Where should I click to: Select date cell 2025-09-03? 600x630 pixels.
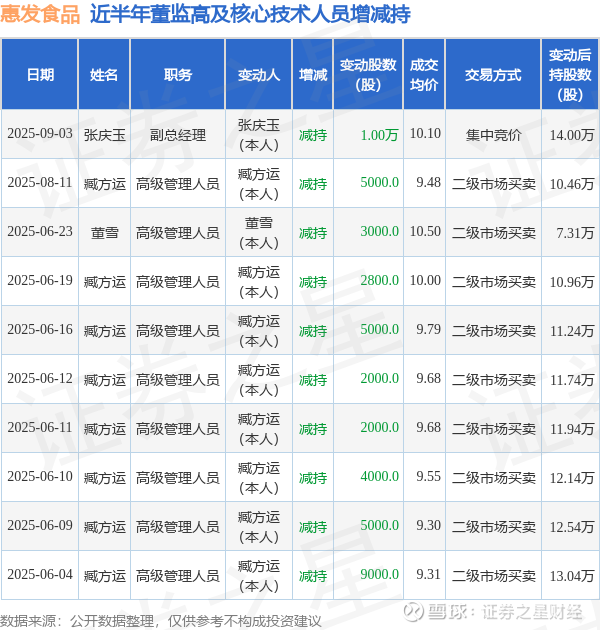click(40, 134)
